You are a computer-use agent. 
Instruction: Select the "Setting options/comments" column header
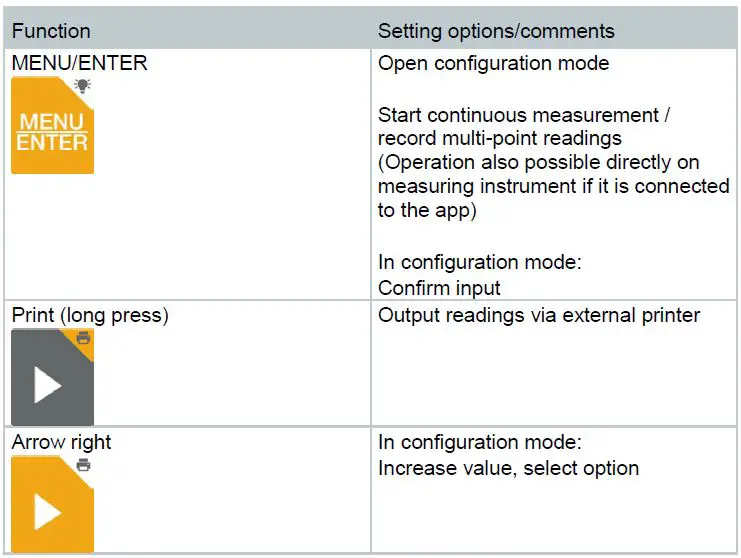495,32
